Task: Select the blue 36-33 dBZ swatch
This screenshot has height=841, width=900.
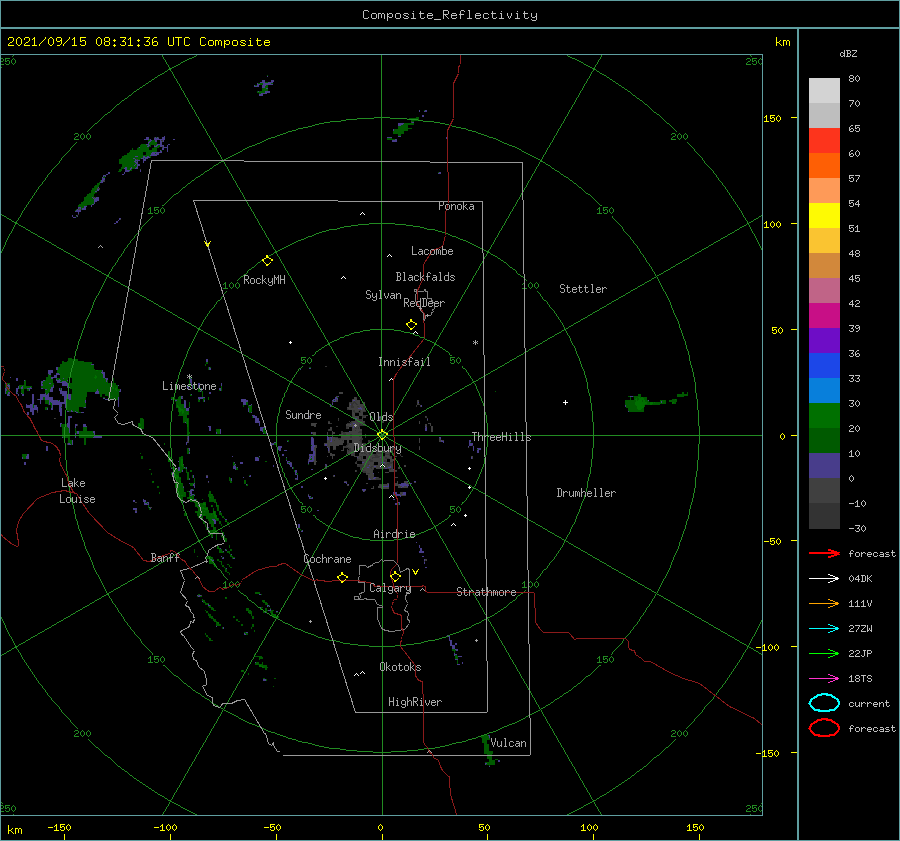Action: (824, 366)
